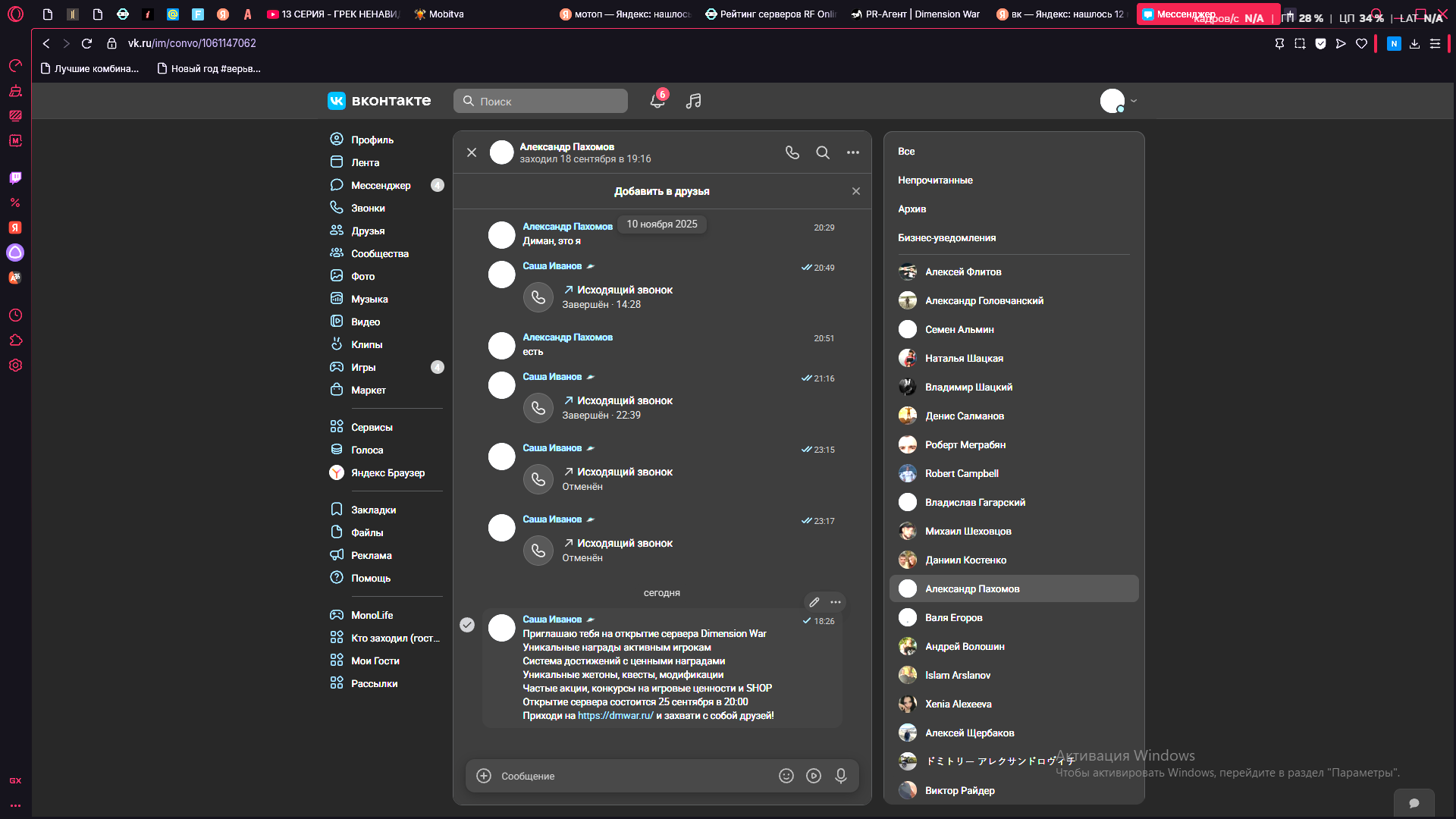Start a call with Александр Пахомов
The height and width of the screenshot is (819, 1456).
tap(792, 152)
